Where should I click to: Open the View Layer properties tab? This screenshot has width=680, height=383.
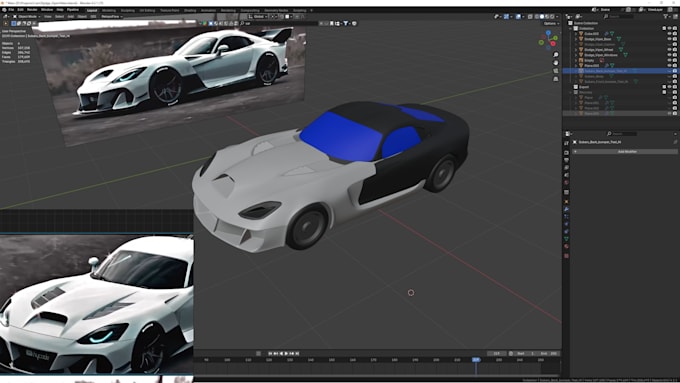click(x=566, y=167)
